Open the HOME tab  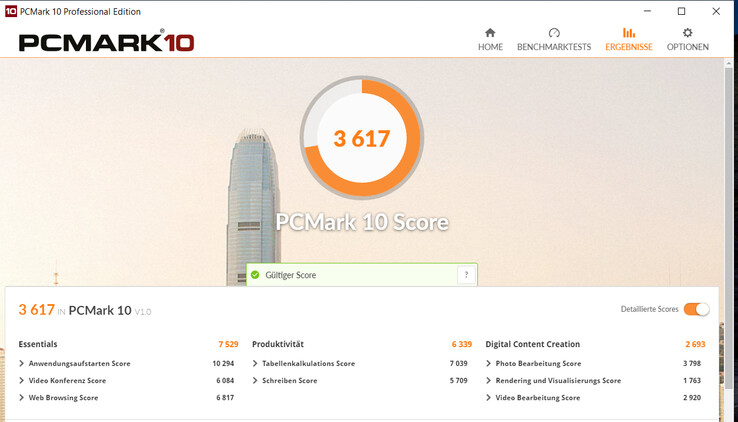[490, 40]
